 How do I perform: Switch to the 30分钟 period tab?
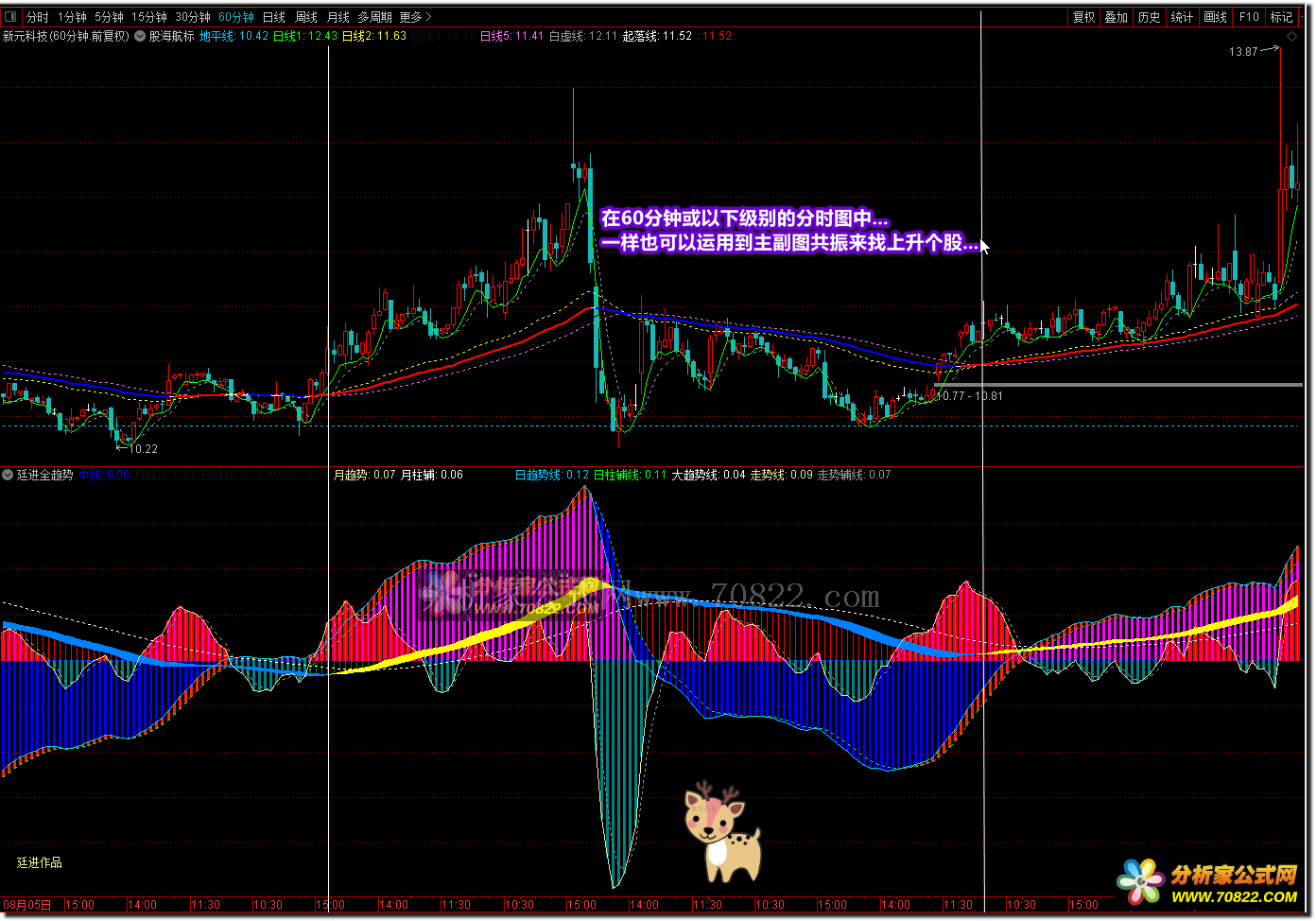coord(193,17)
